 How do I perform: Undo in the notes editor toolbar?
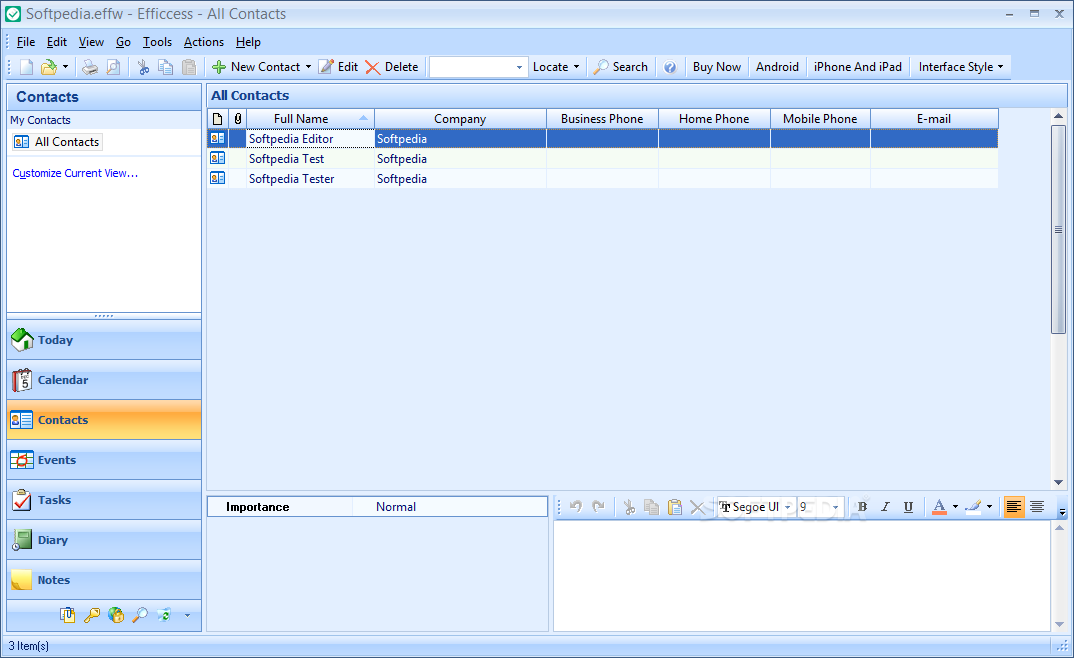tap(576, 507)
